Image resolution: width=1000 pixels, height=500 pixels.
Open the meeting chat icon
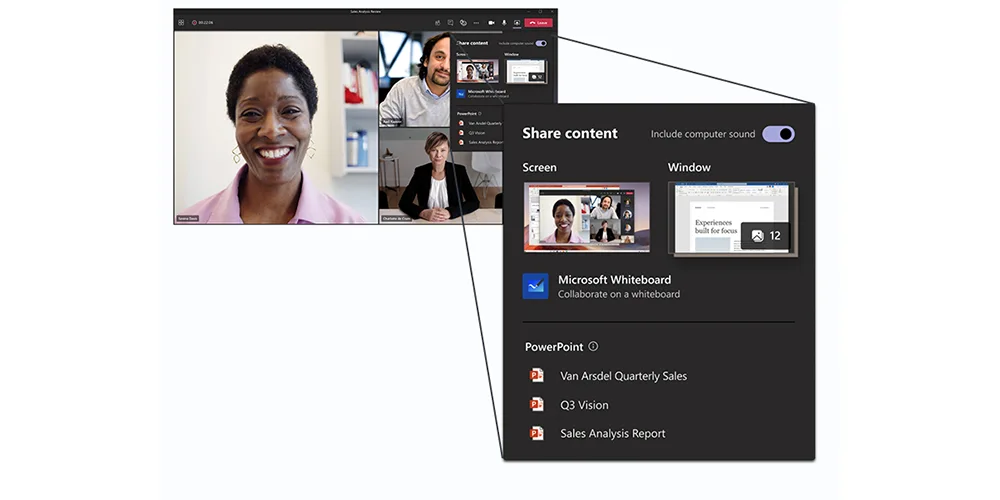pos(450,23)
